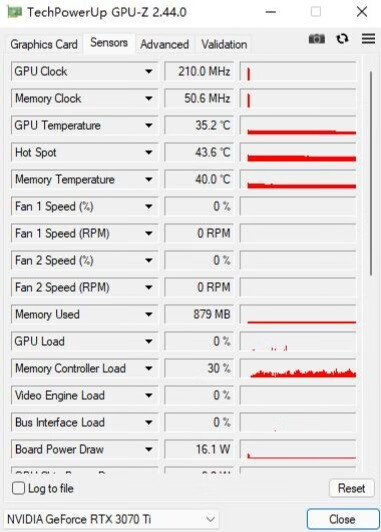
Task: Click the refresh arrows icon
Action: 342,39
